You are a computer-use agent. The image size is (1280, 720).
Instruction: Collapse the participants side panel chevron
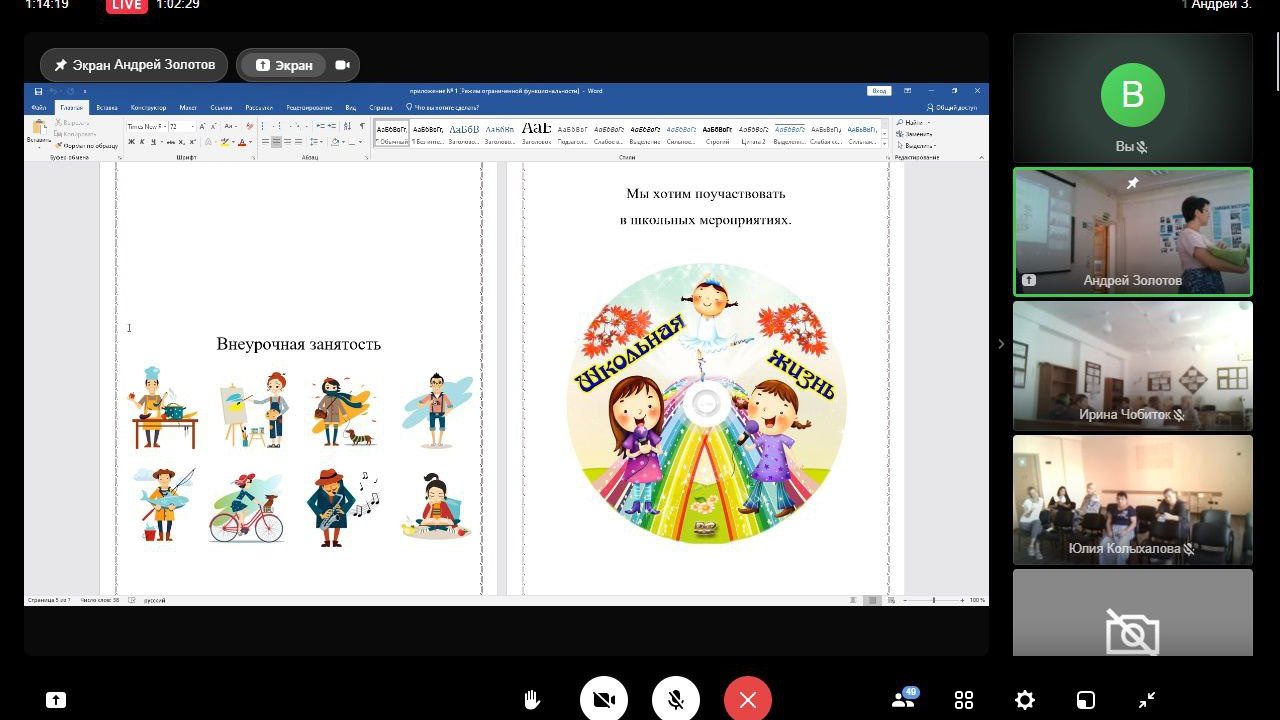pos(1001,344)
